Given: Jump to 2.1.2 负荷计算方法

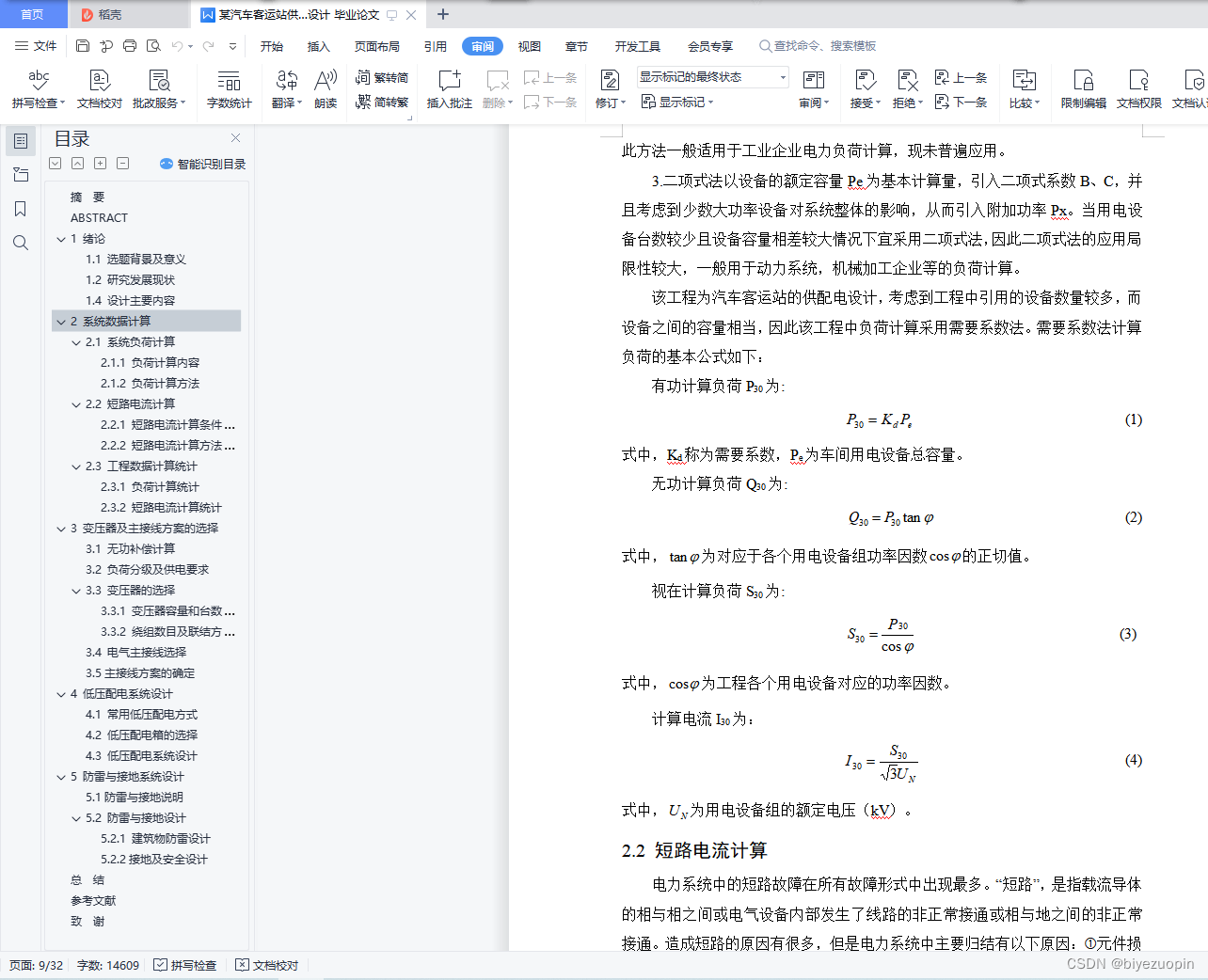Looking at the screenshot, I should click(150, 384).
